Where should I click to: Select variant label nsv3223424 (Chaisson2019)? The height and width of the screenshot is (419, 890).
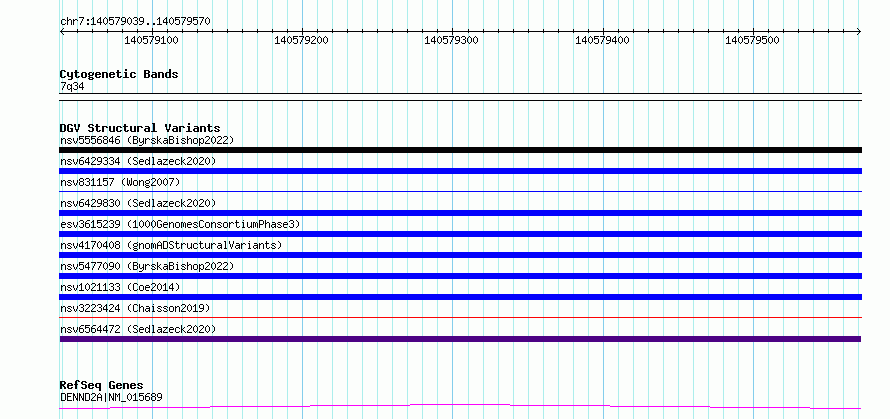pos(135,308)
